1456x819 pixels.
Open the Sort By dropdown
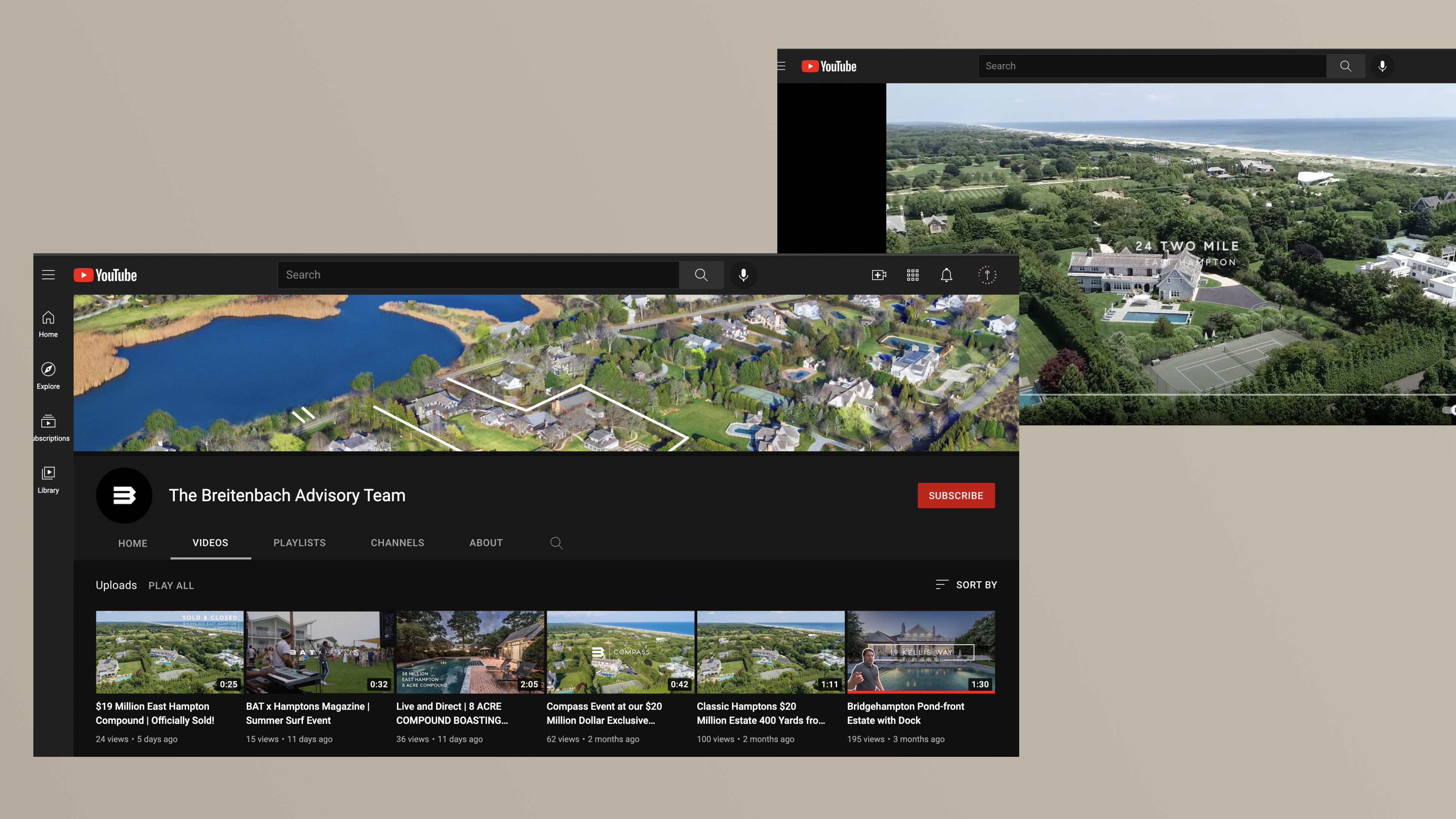point(966,584)
